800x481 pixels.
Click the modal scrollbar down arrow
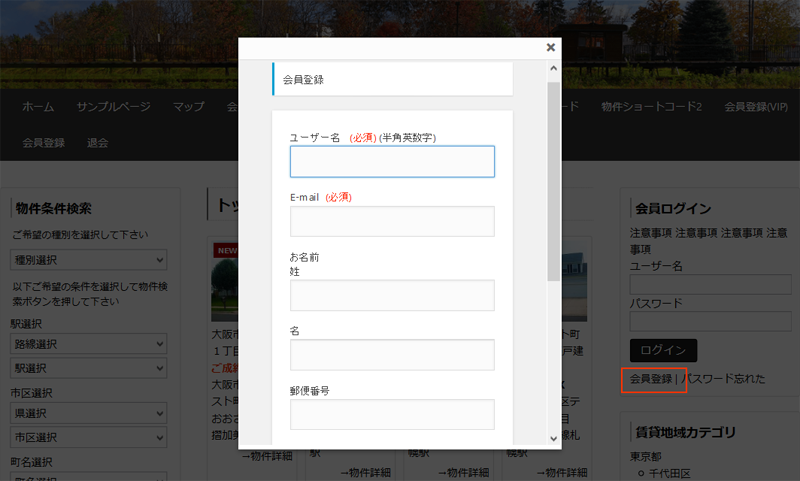[553, 438]
